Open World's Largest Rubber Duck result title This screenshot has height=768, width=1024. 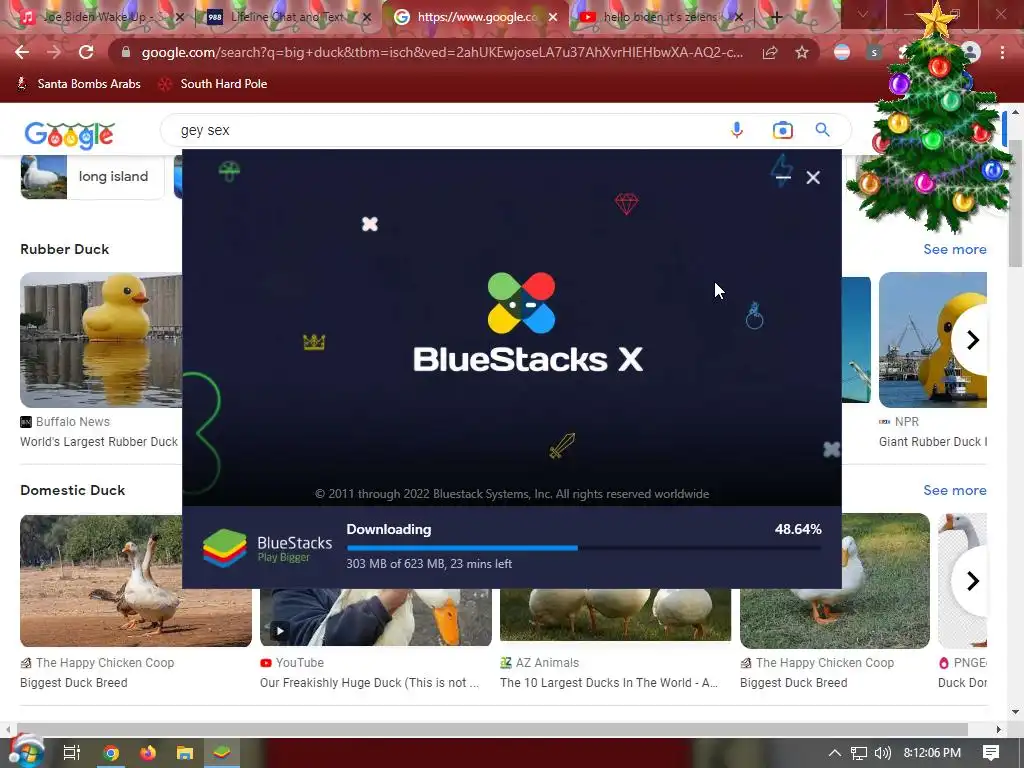[99, 441]
